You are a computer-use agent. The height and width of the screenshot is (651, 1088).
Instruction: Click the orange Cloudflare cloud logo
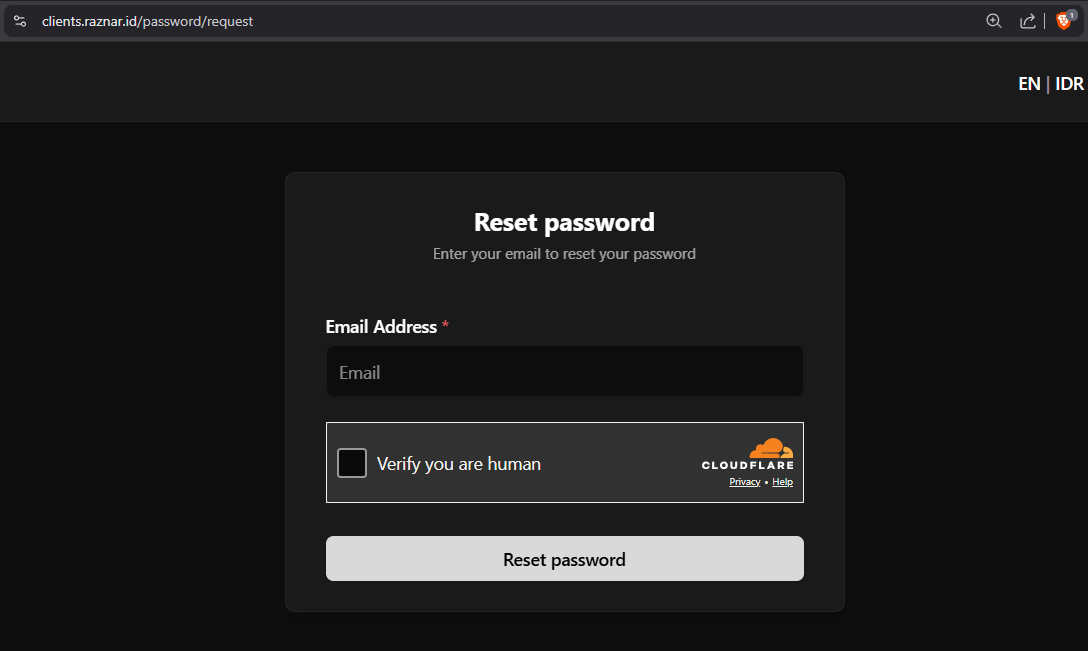pos(771,448)
